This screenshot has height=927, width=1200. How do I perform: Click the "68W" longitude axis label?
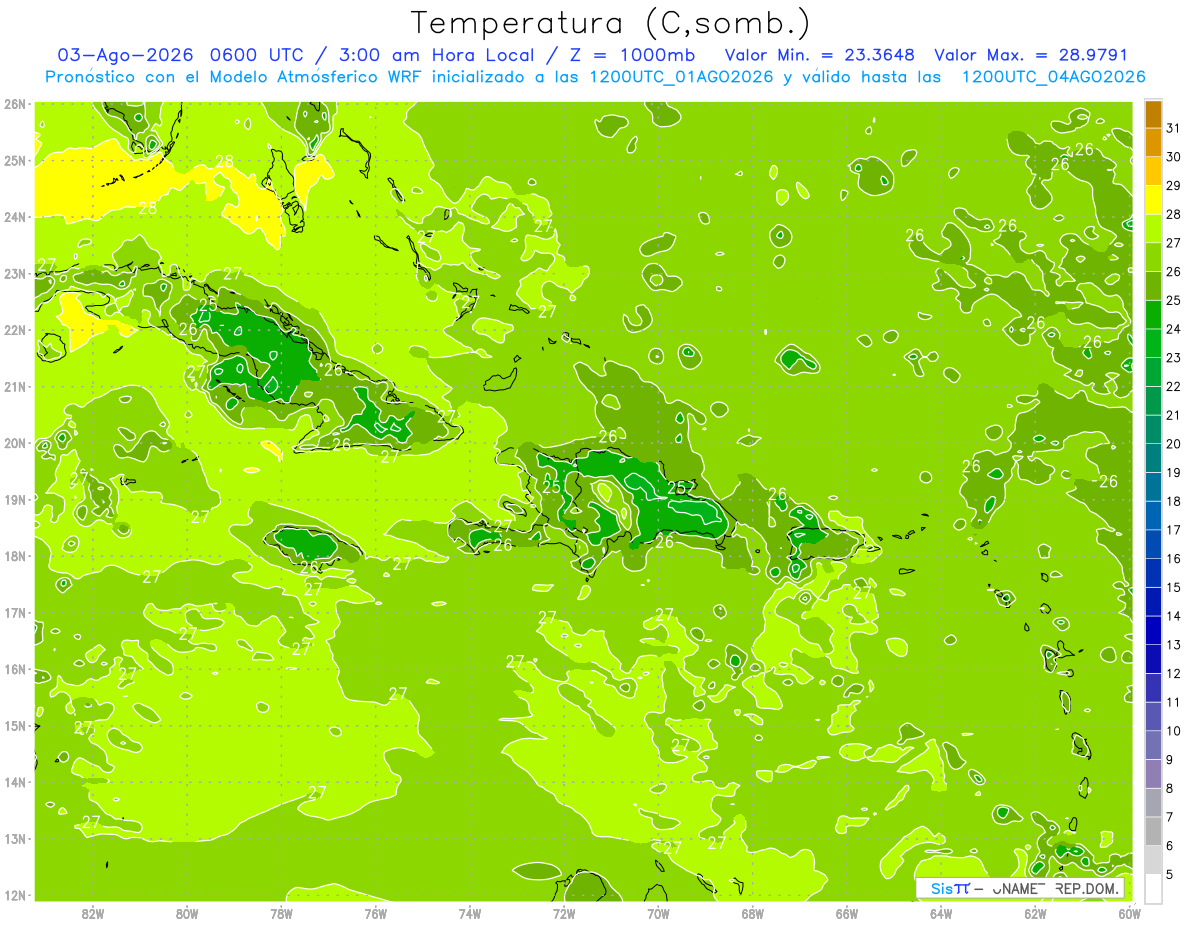coord(753,914)
